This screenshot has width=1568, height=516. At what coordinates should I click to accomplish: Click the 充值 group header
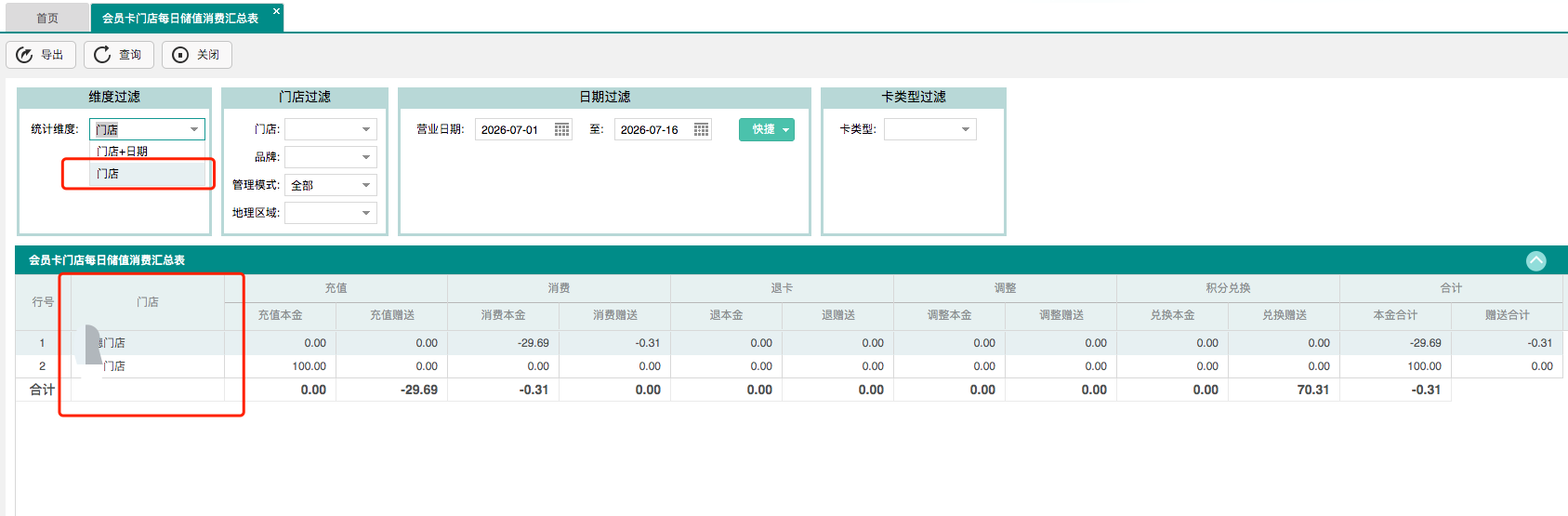[336, 288]
